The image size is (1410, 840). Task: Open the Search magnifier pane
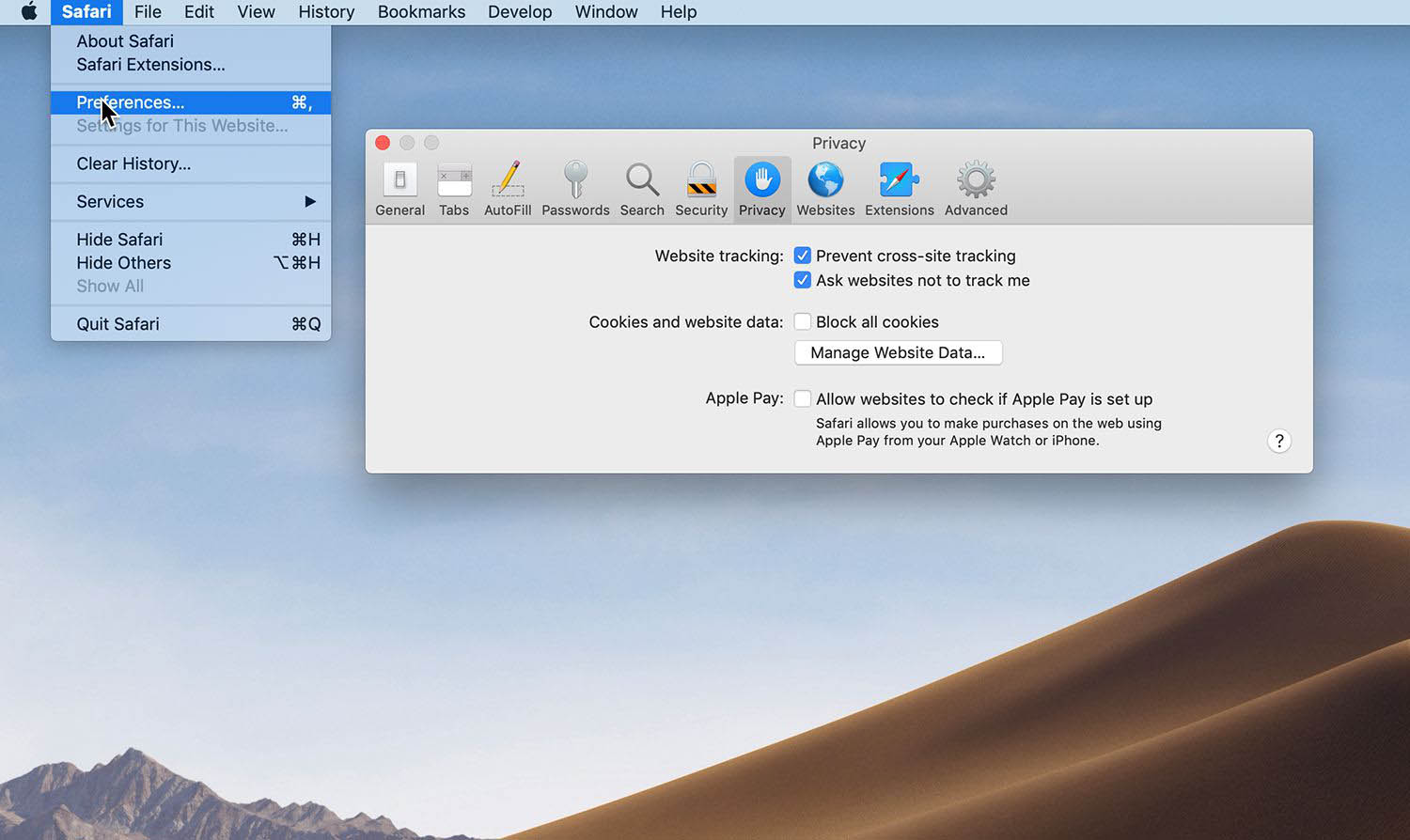(642, 189)
